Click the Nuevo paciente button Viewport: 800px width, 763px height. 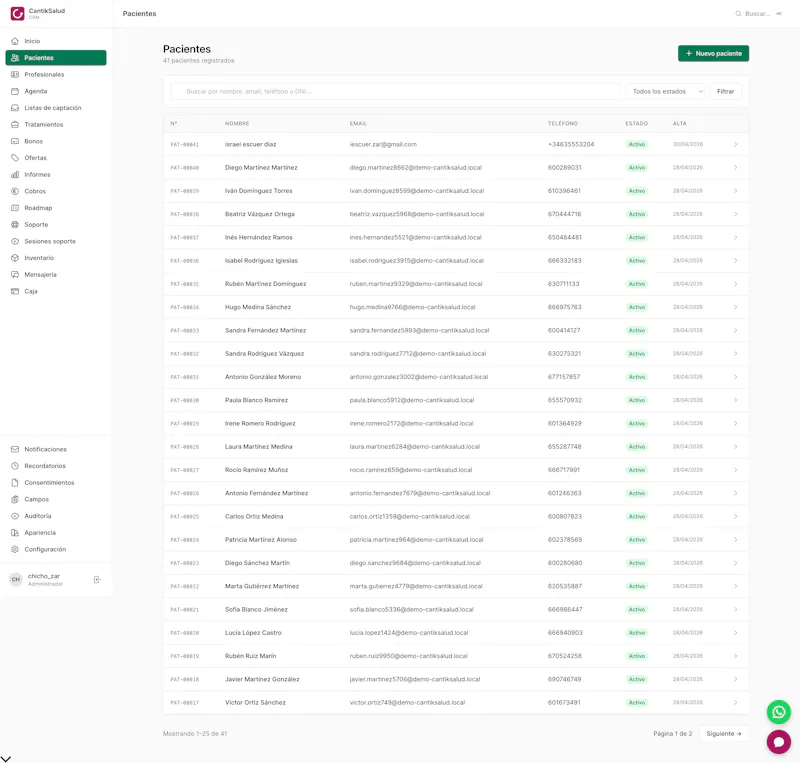[713, 53]
